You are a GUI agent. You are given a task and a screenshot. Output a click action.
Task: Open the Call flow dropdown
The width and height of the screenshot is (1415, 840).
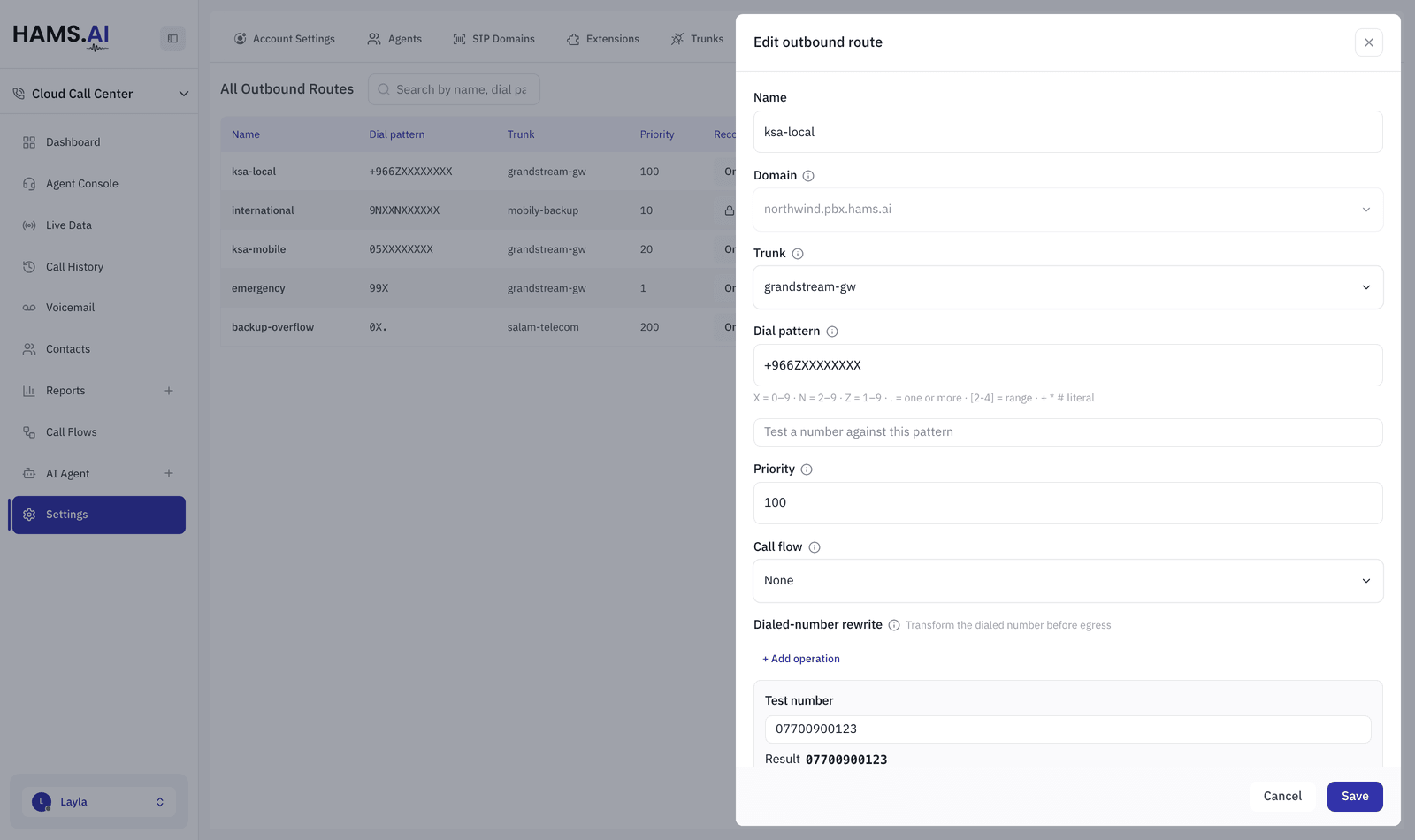click(x=1068, y=581)
